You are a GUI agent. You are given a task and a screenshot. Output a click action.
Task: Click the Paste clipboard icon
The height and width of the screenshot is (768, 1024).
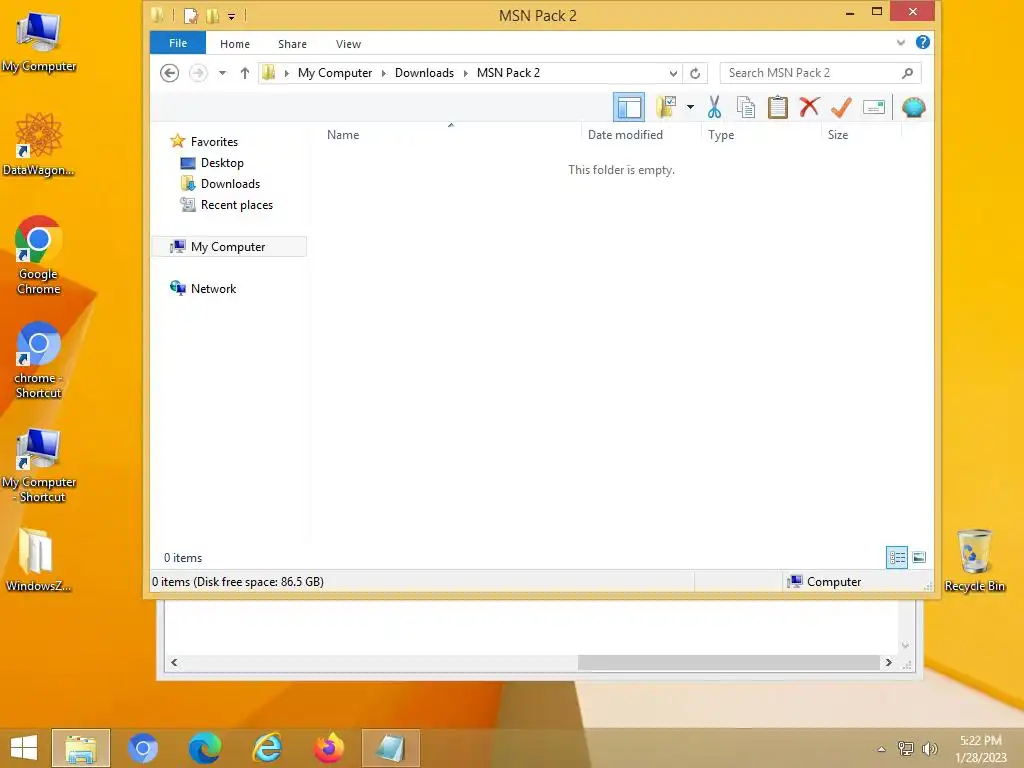(x=777, y=107)
